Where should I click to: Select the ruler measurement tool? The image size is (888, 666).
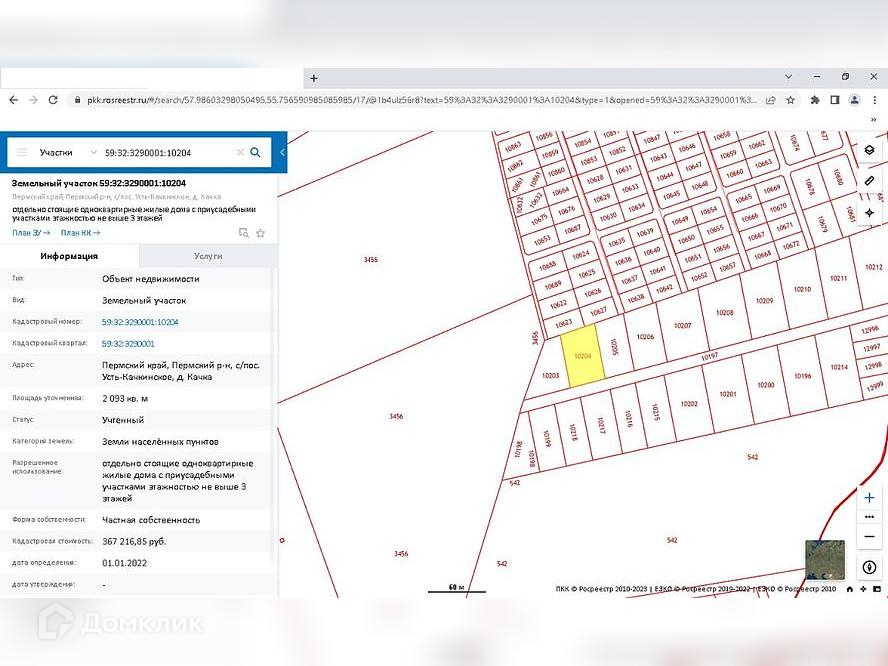[869, 181]
